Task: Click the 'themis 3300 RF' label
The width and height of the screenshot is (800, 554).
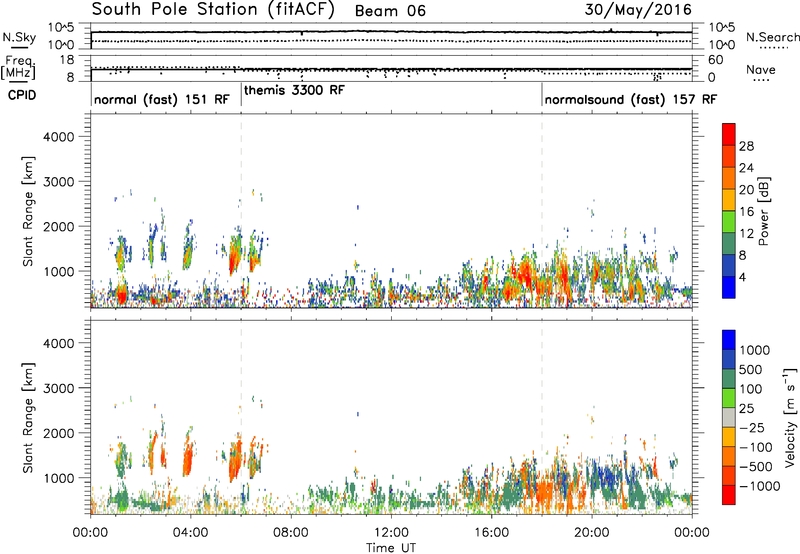Action: point(294,90)
